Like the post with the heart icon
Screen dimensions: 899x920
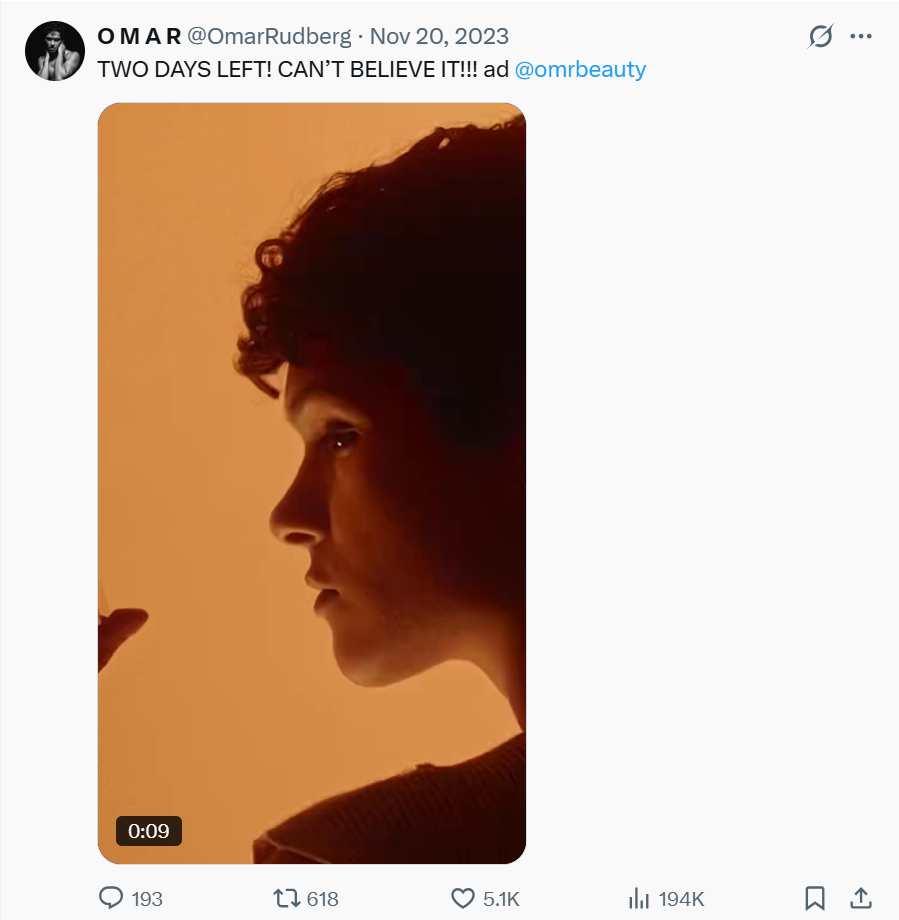[x=462, y=898]
